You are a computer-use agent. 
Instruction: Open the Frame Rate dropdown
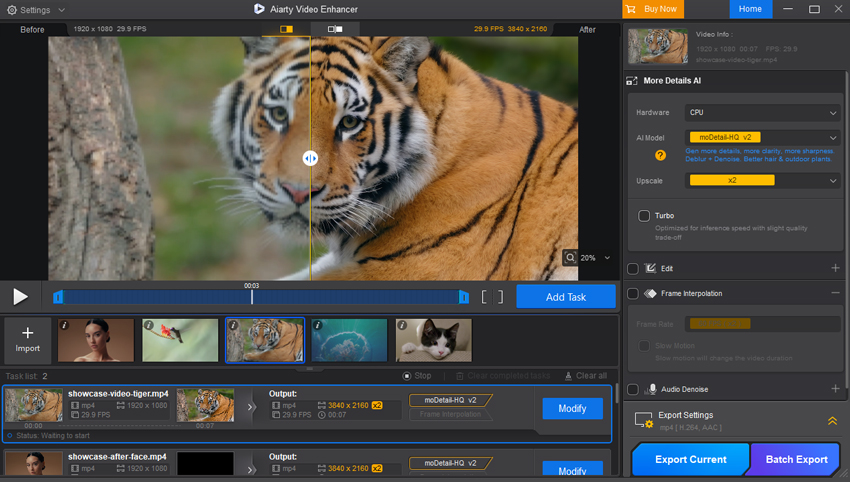coord(763,324)
